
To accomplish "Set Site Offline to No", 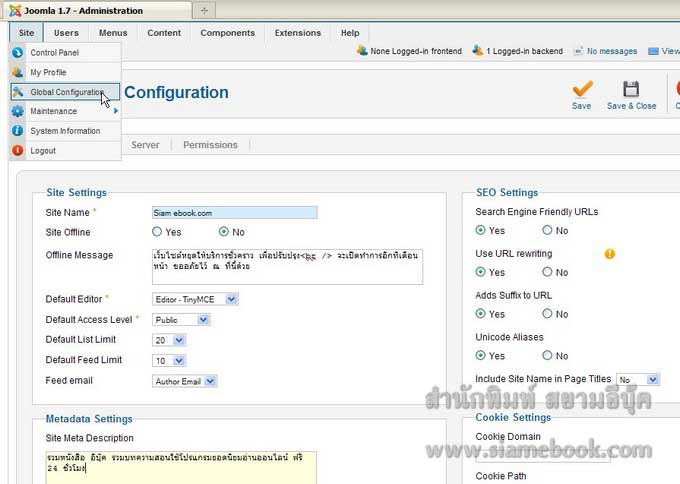I will (x=224, y=232).
